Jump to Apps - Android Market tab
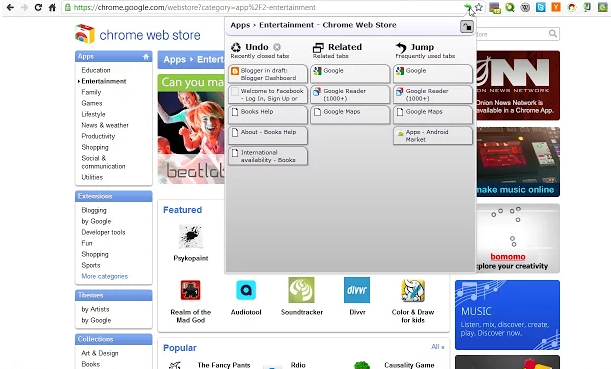Screen dimensions: 611x369 coord(433,136)
